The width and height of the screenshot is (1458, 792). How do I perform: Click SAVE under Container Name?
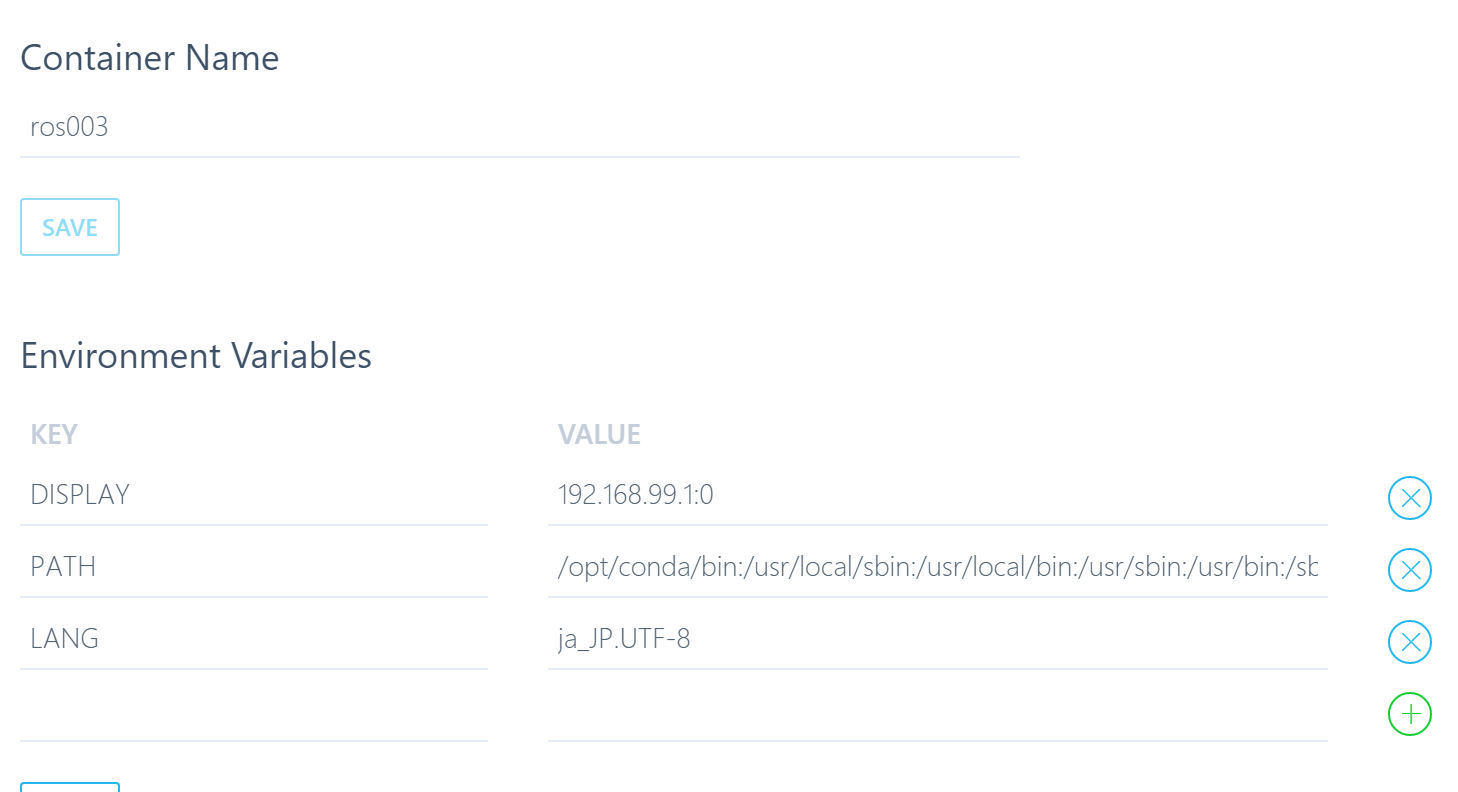pyautogui.click(x=70, y=227)
